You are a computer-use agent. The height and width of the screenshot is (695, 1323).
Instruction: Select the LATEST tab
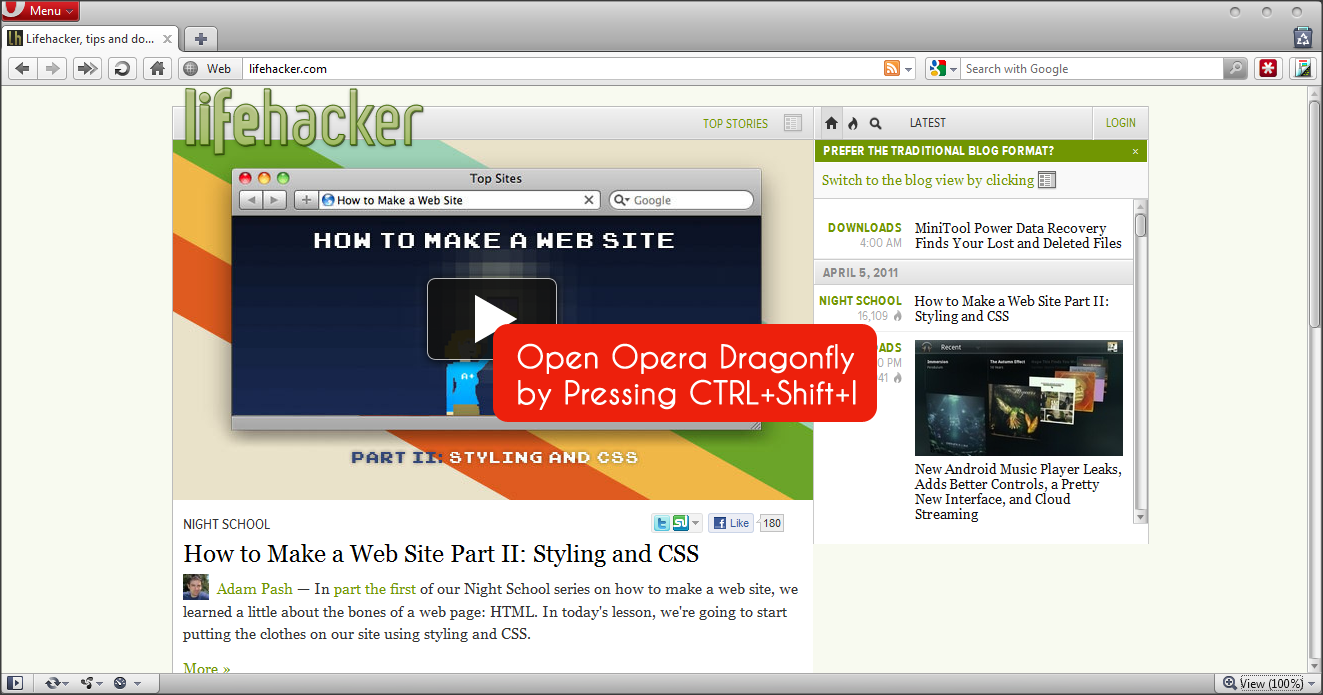click(927, 123)
